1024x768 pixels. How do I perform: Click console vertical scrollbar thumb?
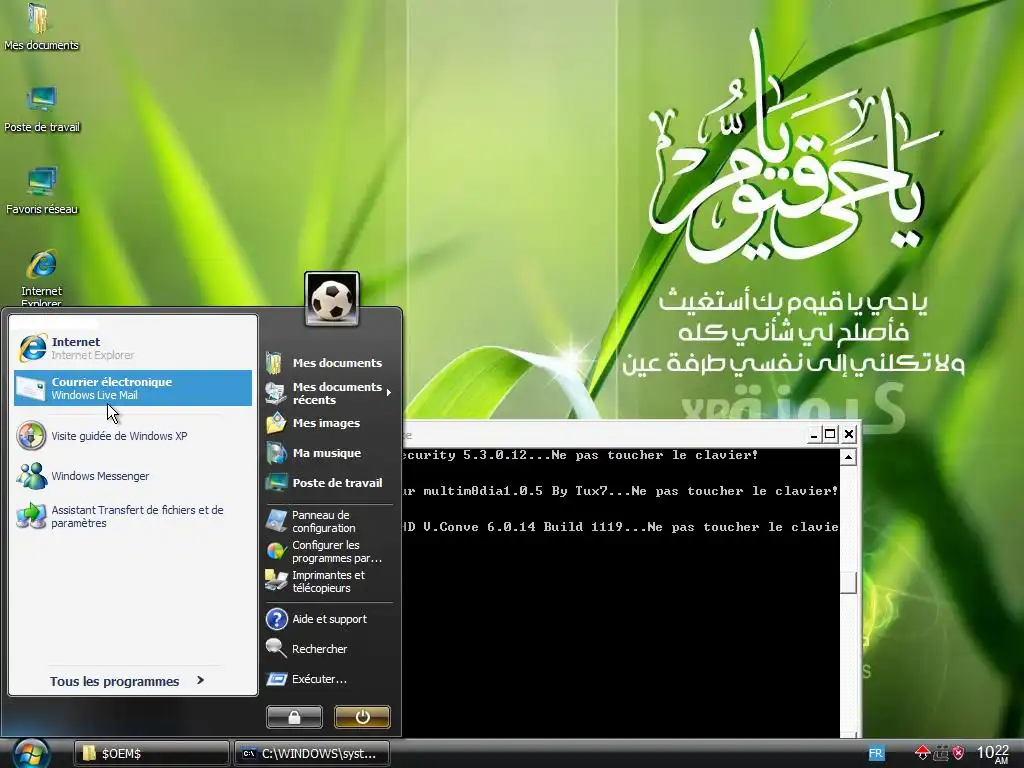(x=848, y=583)
